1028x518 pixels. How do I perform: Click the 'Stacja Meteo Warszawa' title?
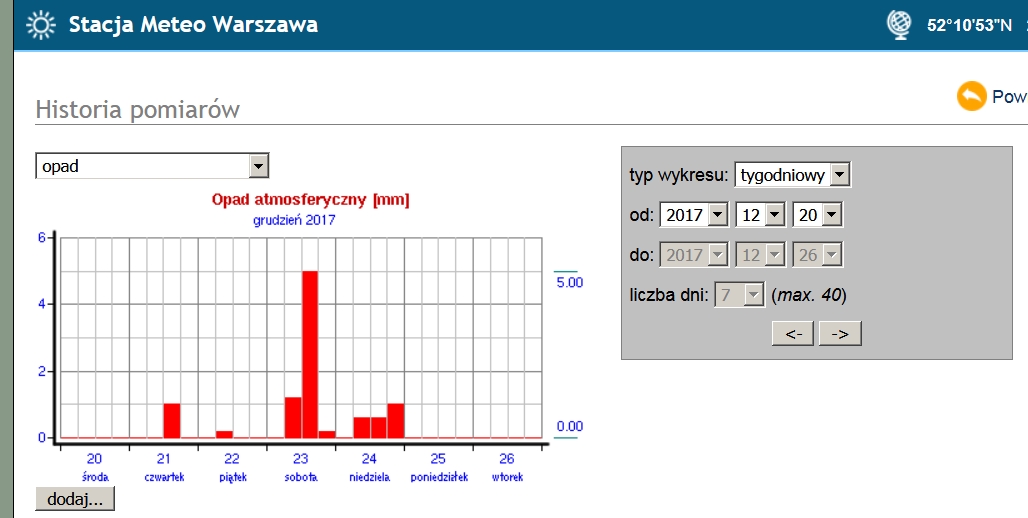pyautogui.click(x=193, y=25)
